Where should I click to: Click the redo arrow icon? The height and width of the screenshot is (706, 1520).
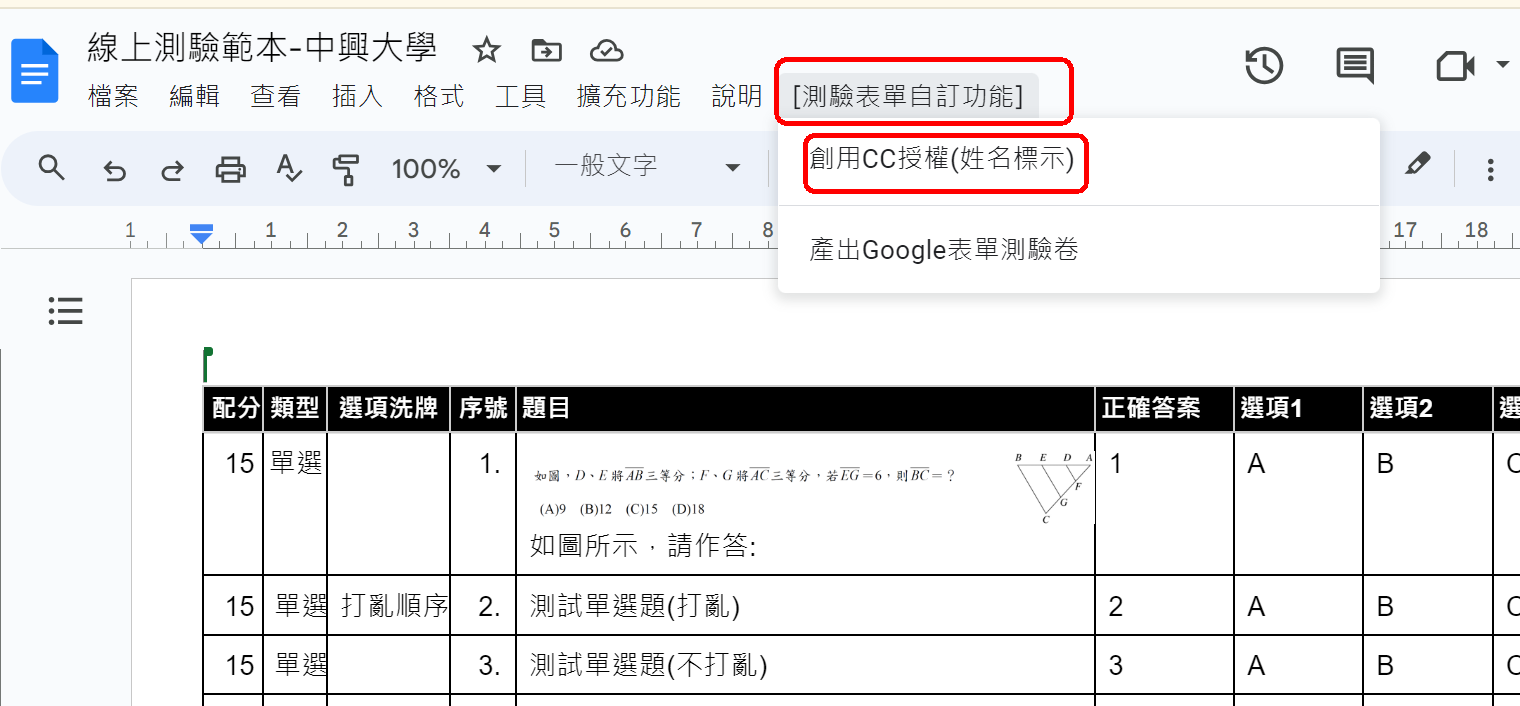pyautogui.click(x=172, y=170)
